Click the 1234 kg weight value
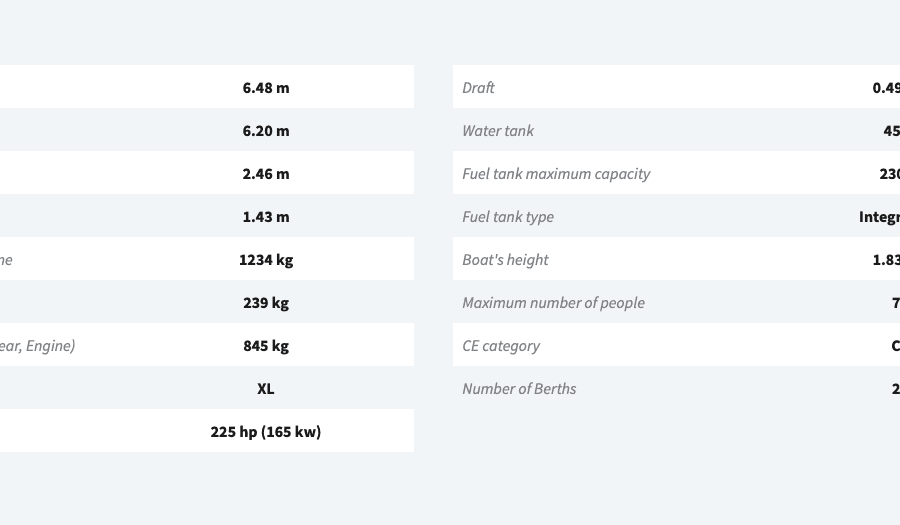Viewport: 900px width, 525px height. coord(266,260)
